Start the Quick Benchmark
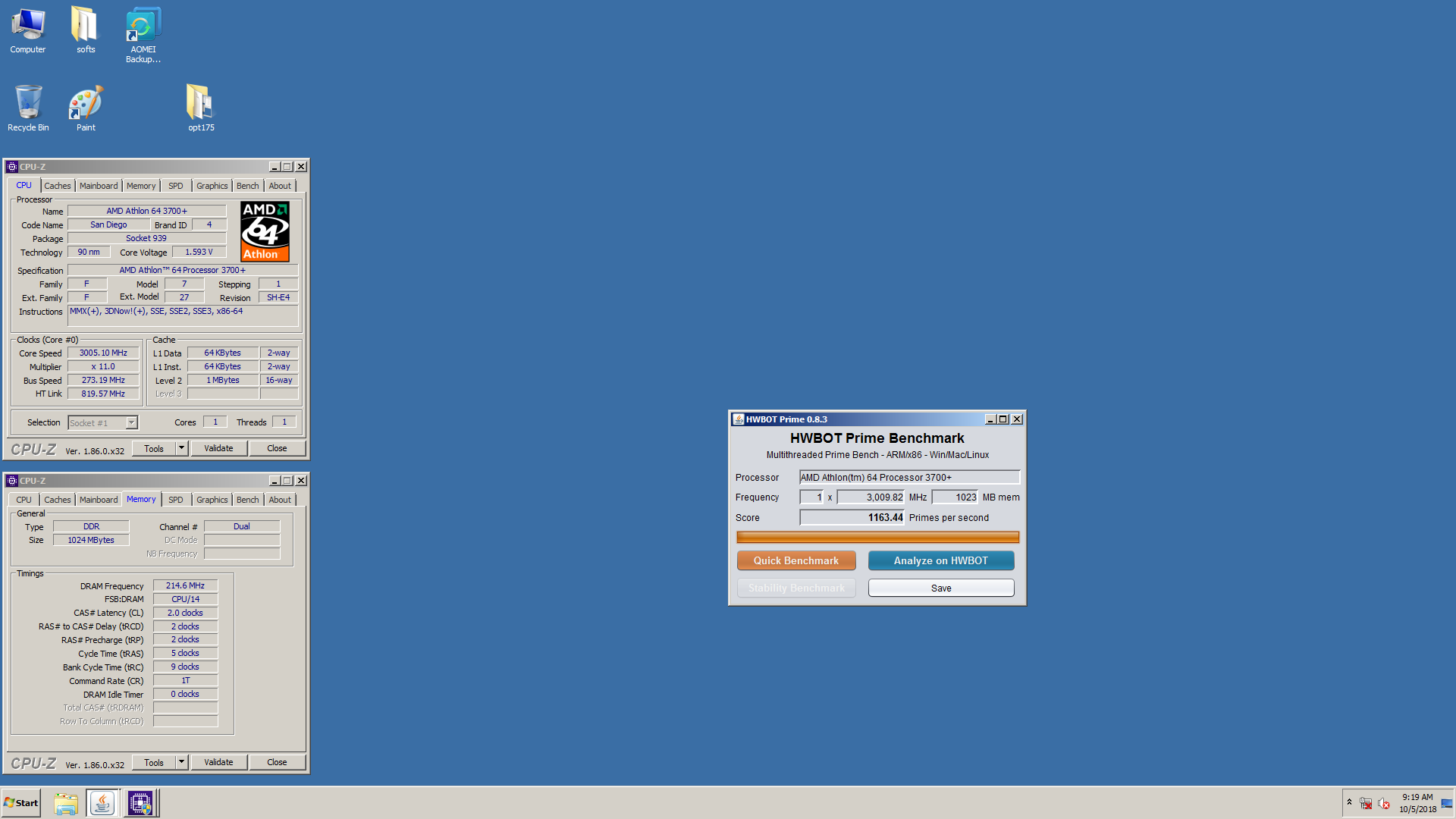This screenshot has height=819, width=1456. point(796,560)
